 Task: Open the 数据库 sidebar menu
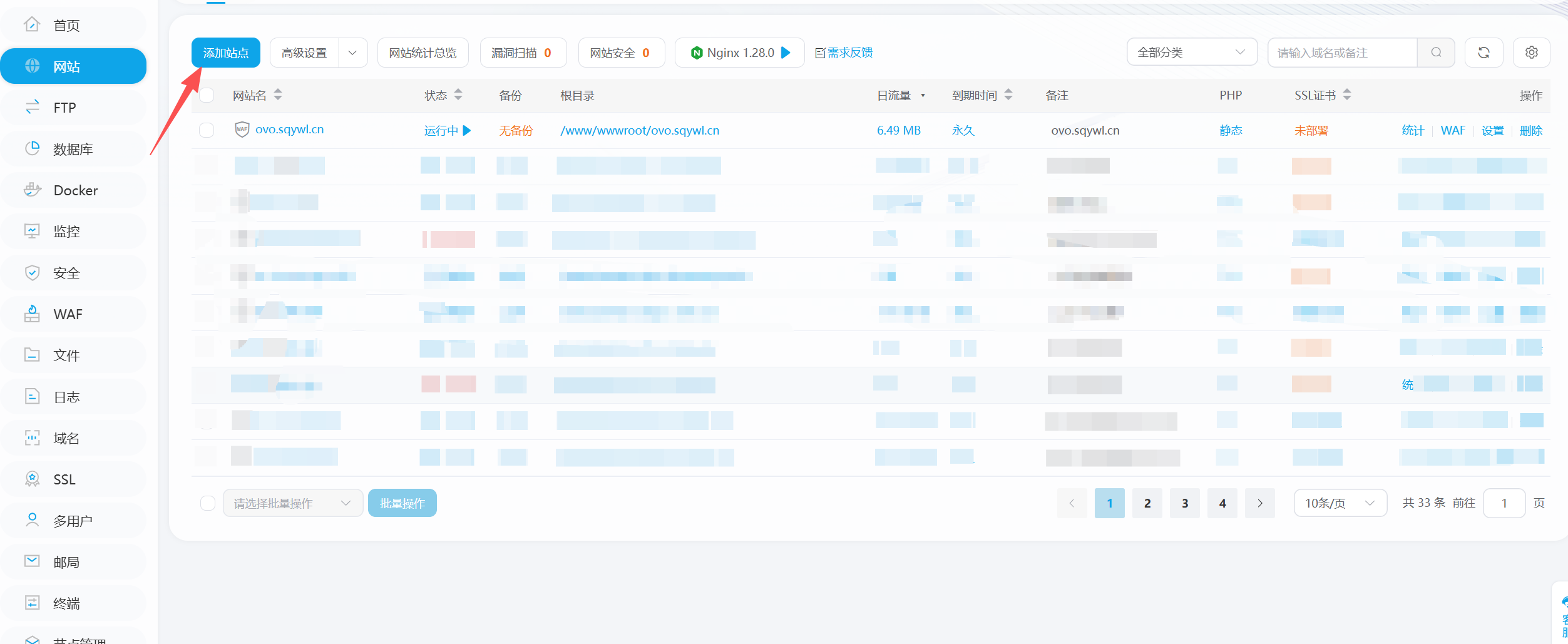tap(73, 149)
